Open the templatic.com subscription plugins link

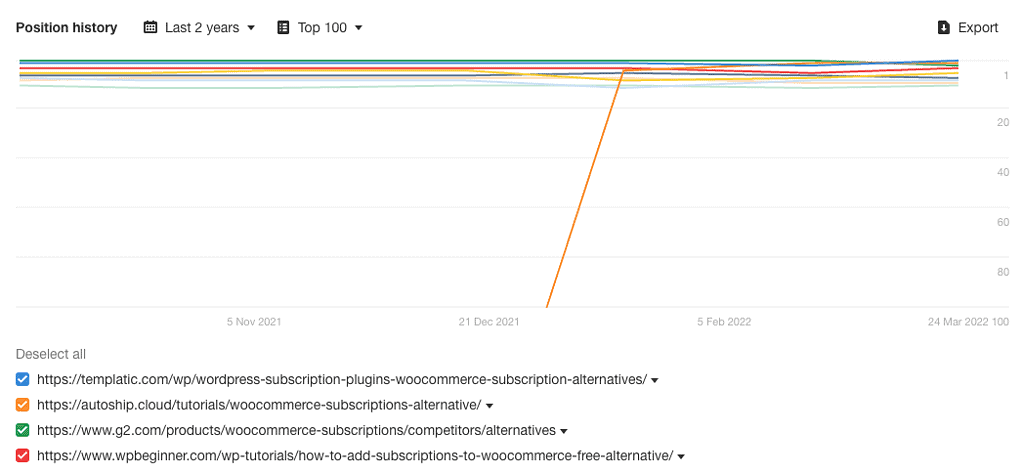[341, 379]
